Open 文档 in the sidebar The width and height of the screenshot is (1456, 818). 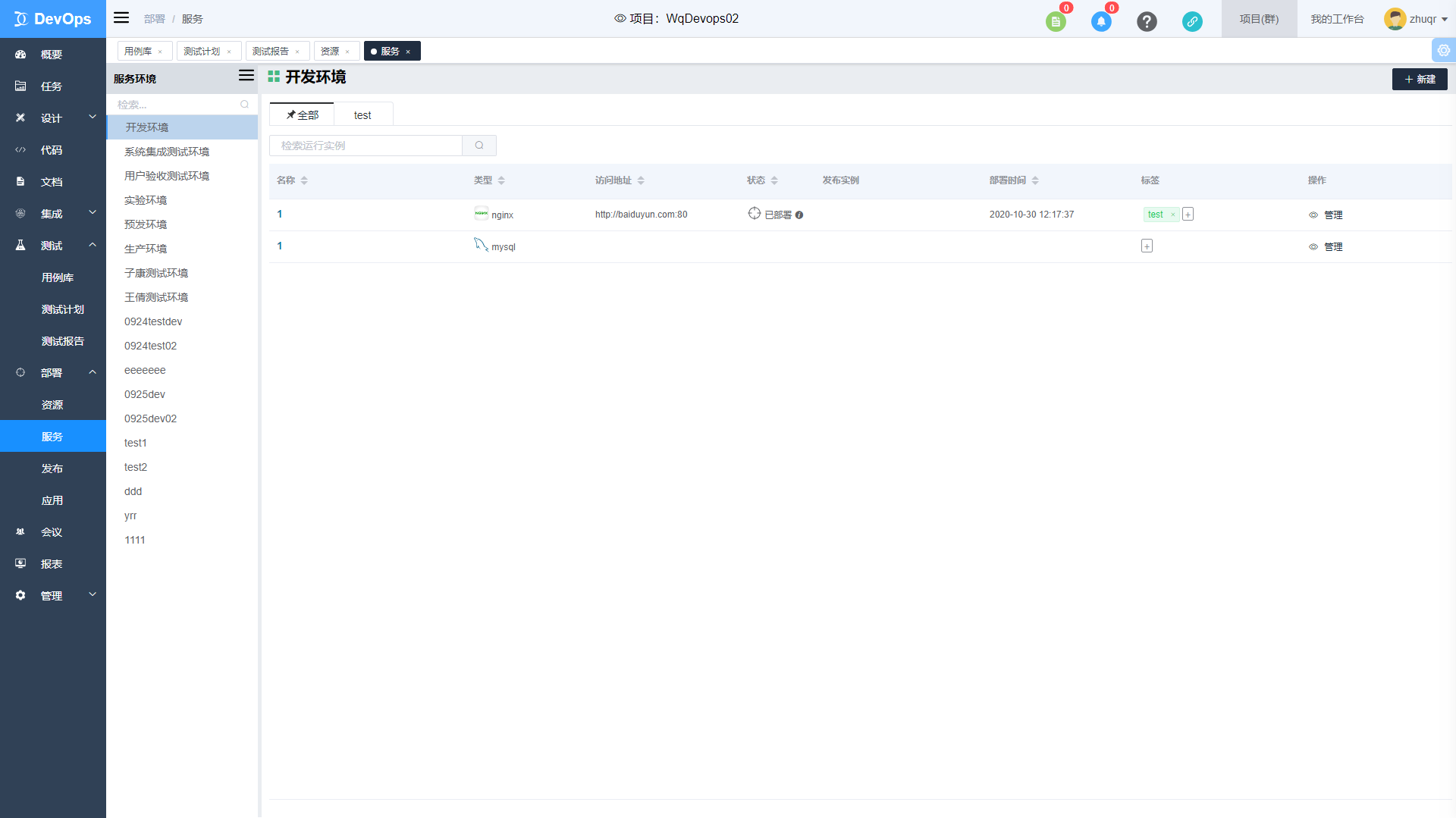53,182
